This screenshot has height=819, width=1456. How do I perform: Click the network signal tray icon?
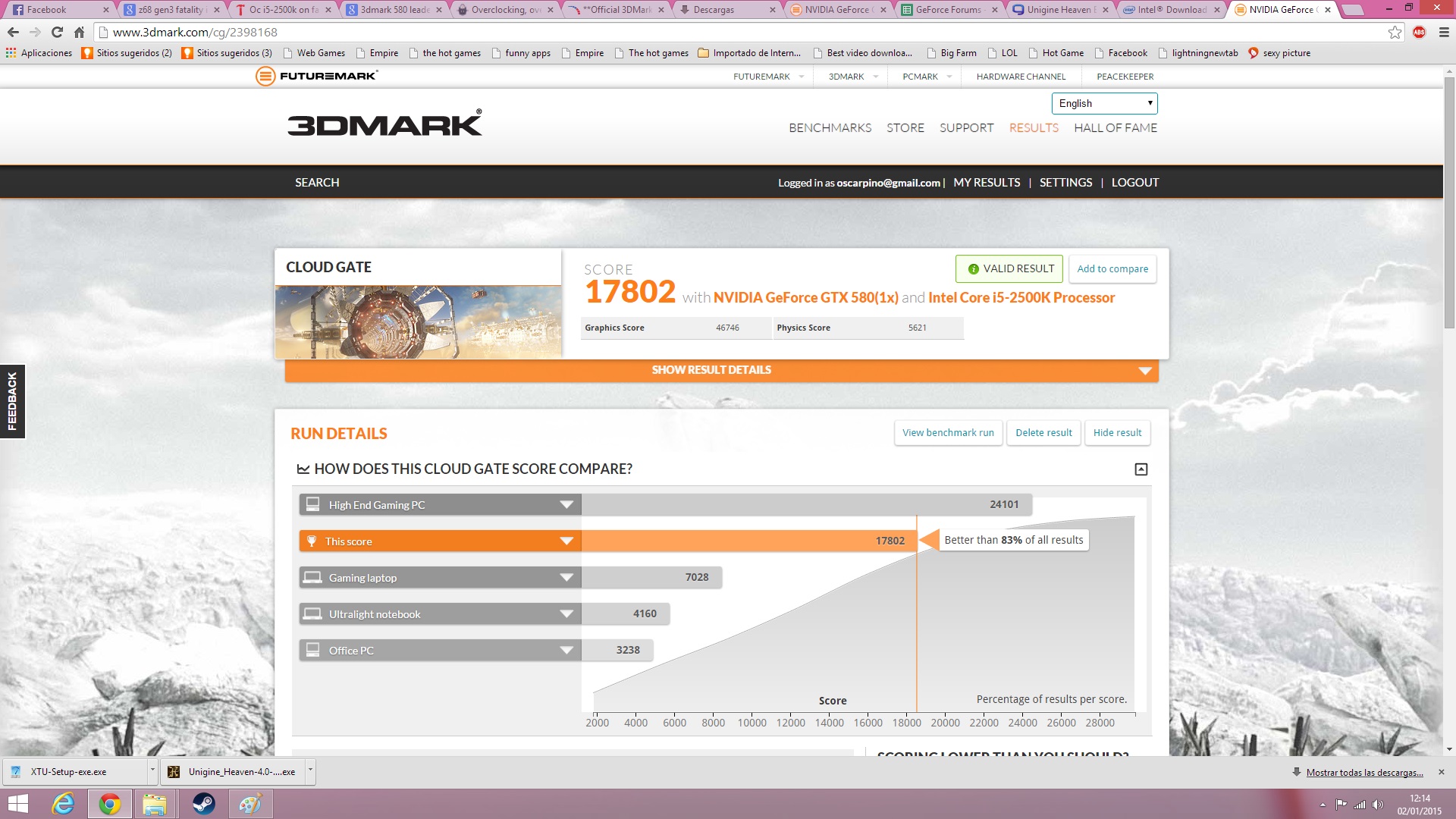[1360, 805]
